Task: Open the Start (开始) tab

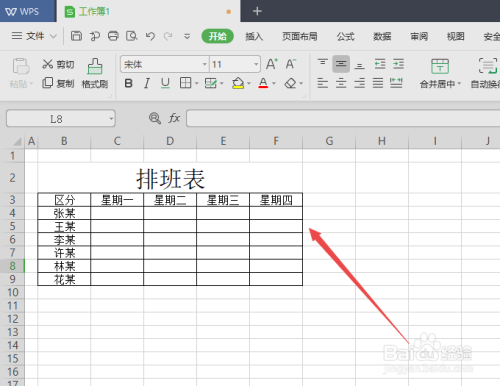Action: pyautogui.click(x=218, y=36)
